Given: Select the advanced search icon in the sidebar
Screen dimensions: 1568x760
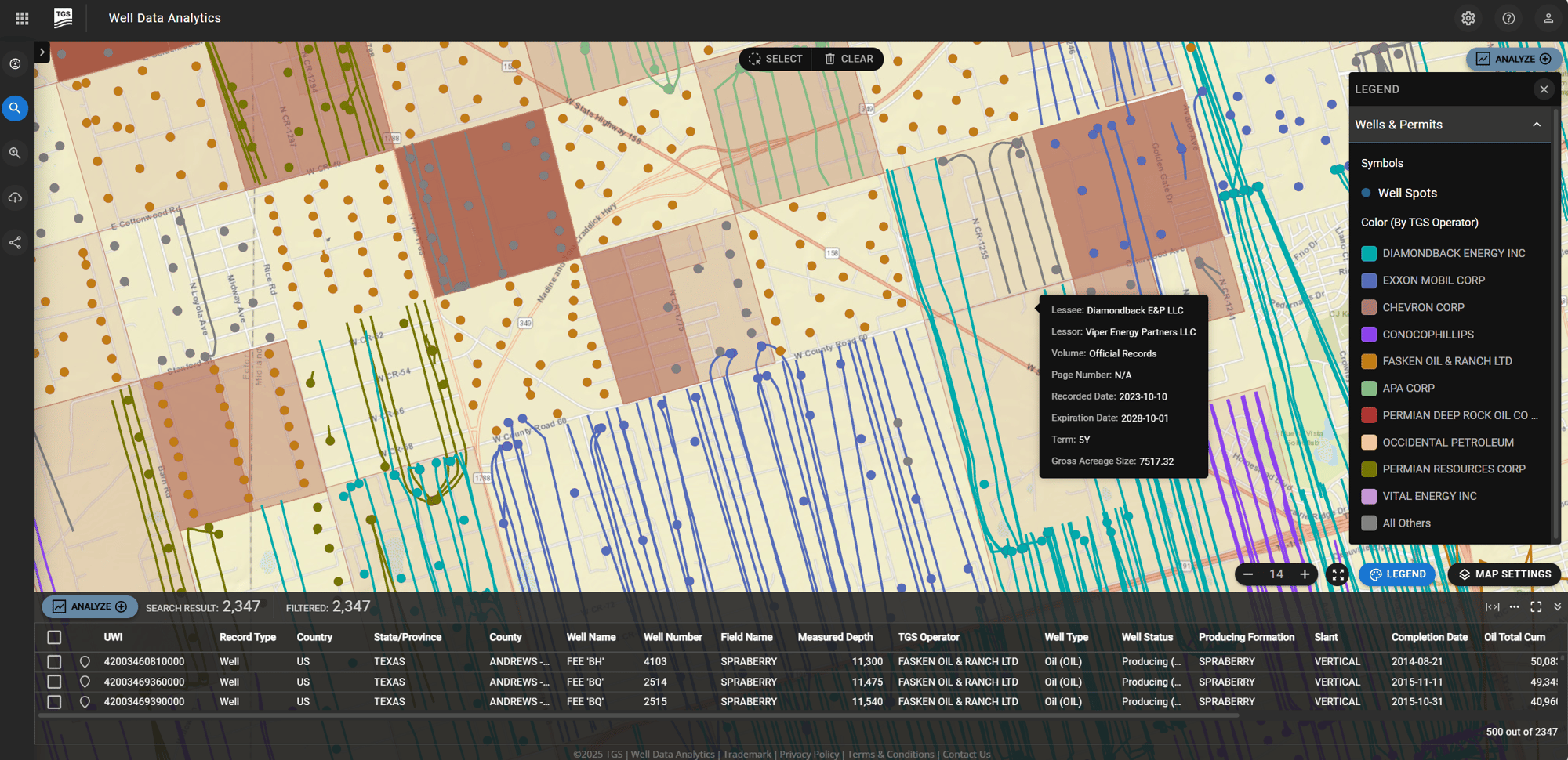Looking at the screenshot, I should (x=15, y=153).
